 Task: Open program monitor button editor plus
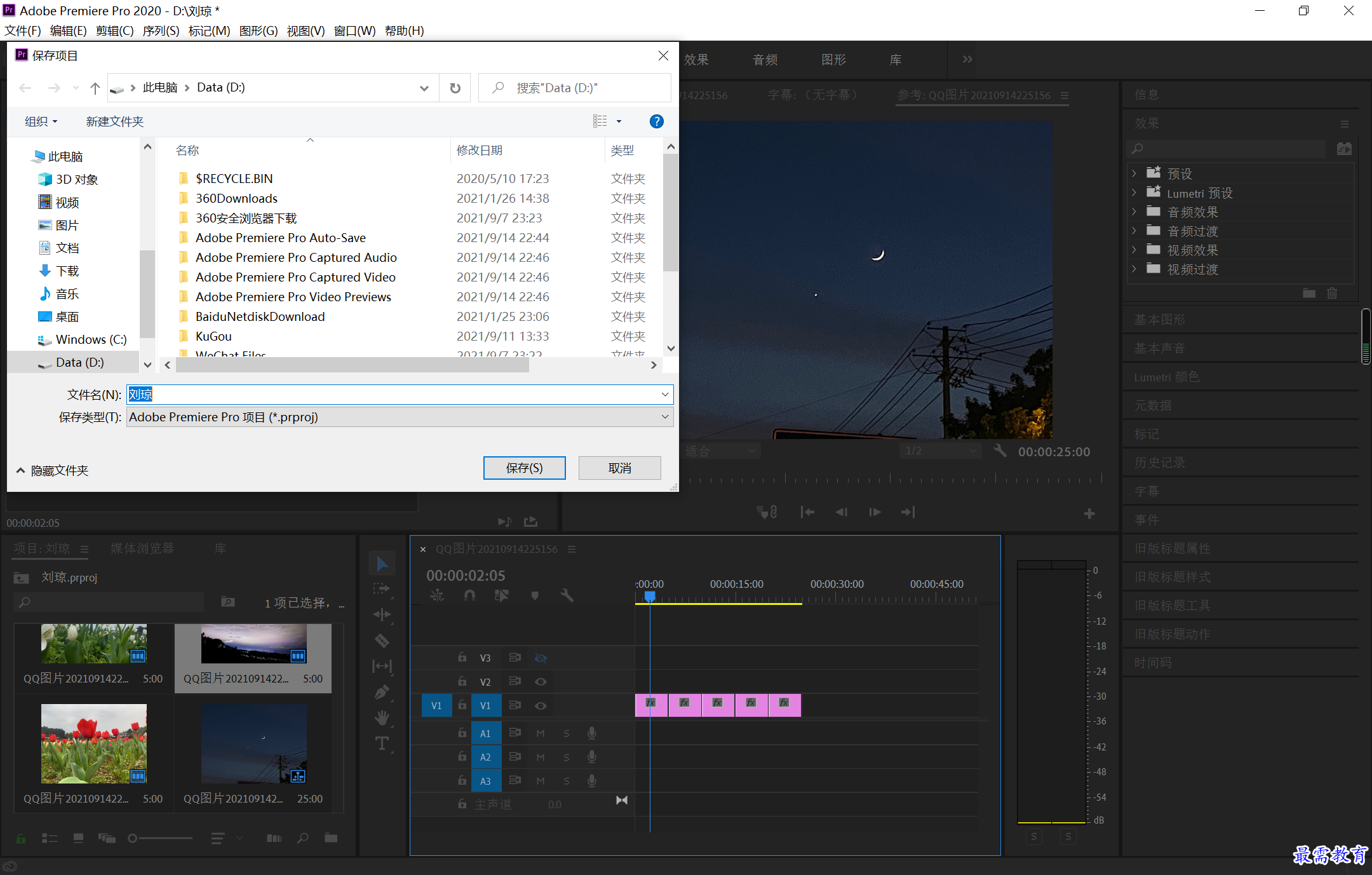coord(1089,513)
